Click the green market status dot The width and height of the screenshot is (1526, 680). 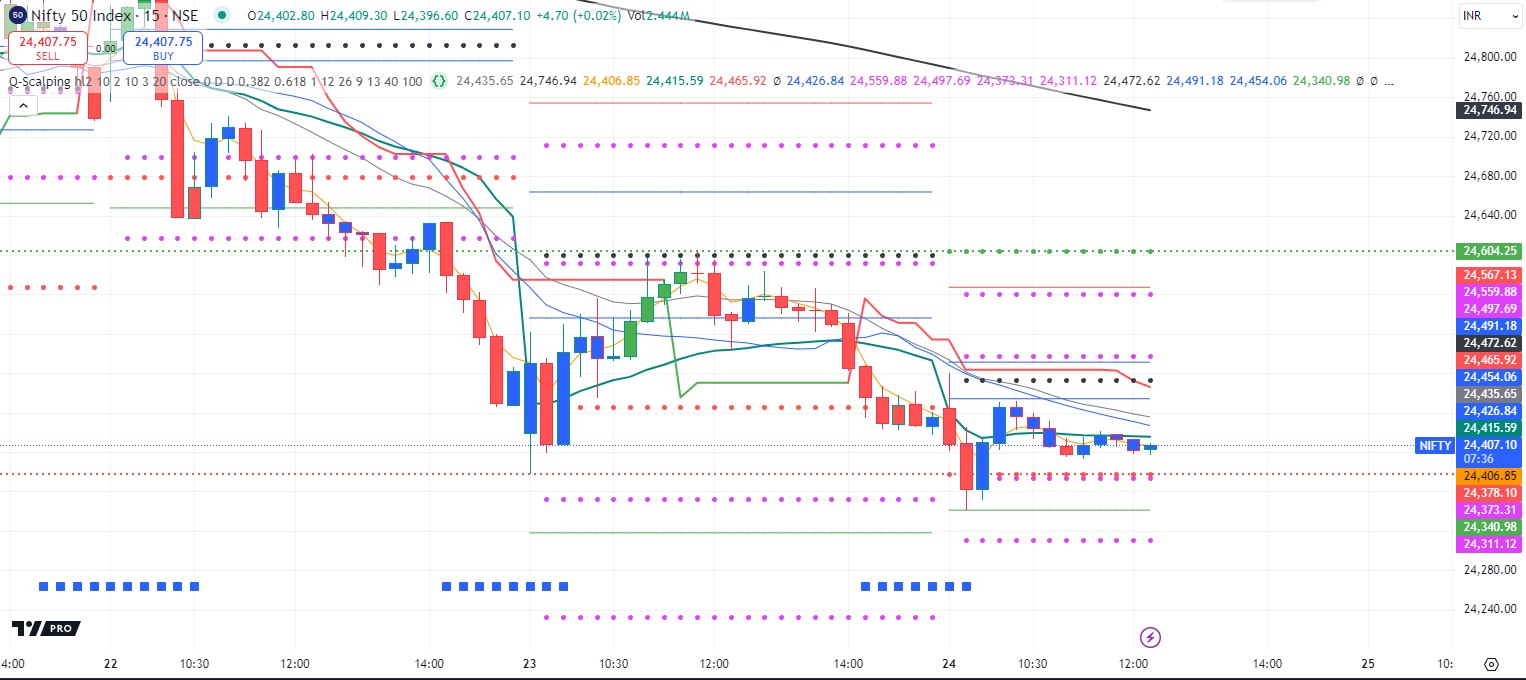(x=221, y=16)
